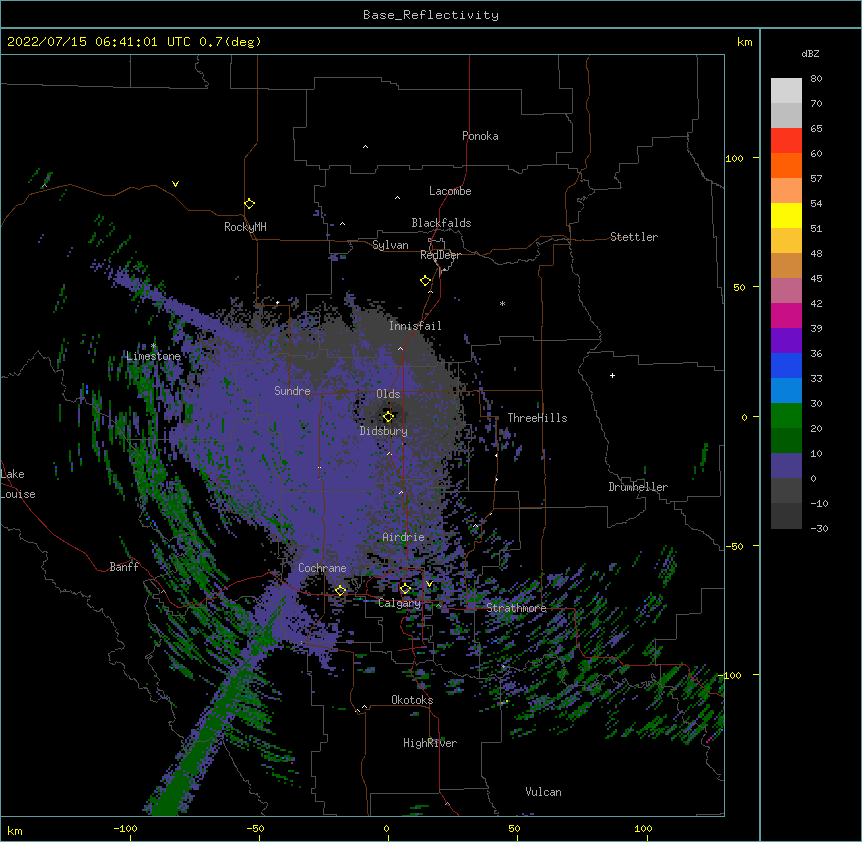Pick the bright green 20-30 dBZ swatch
862x842 pixels.
coord(786,416)
